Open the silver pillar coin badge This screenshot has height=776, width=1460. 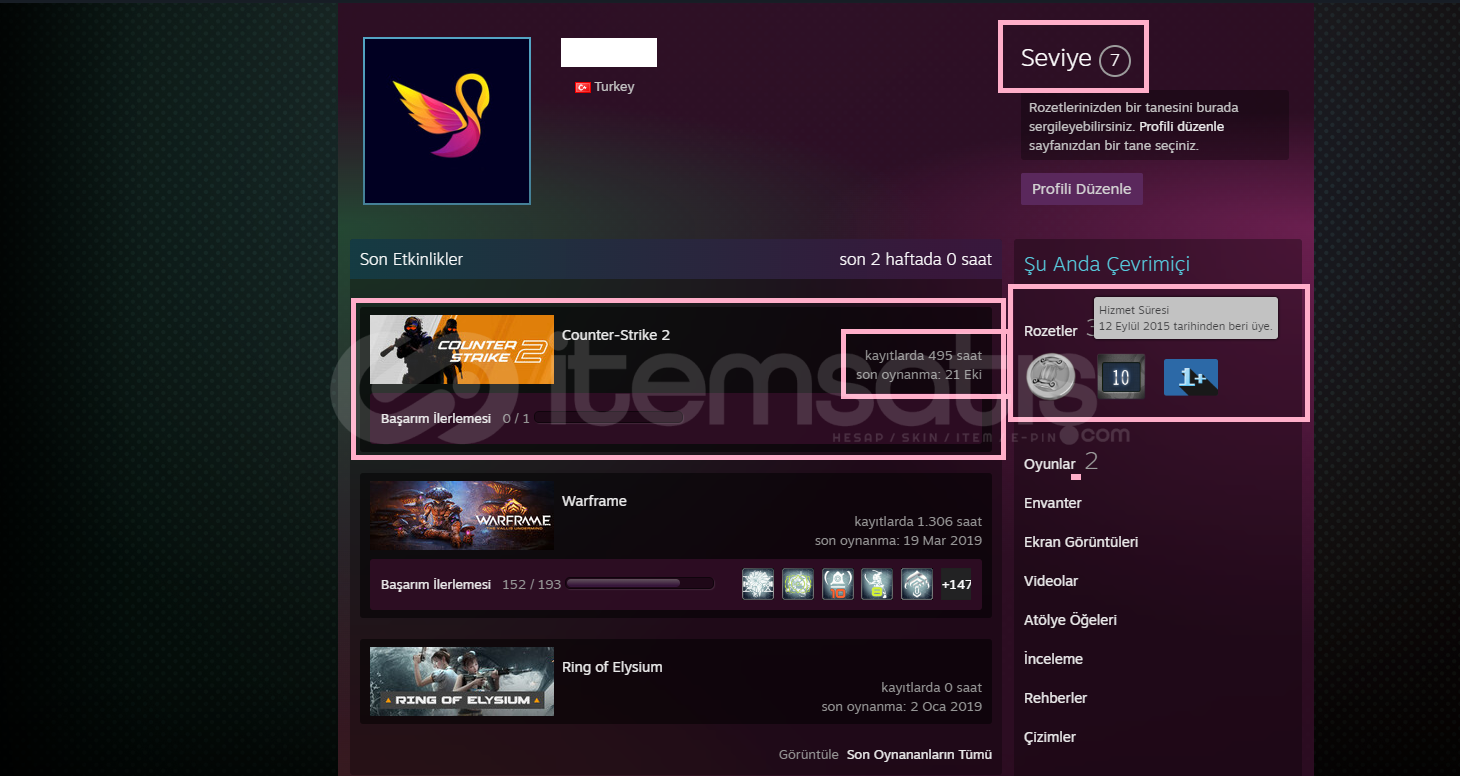(x=1050, y=378)
